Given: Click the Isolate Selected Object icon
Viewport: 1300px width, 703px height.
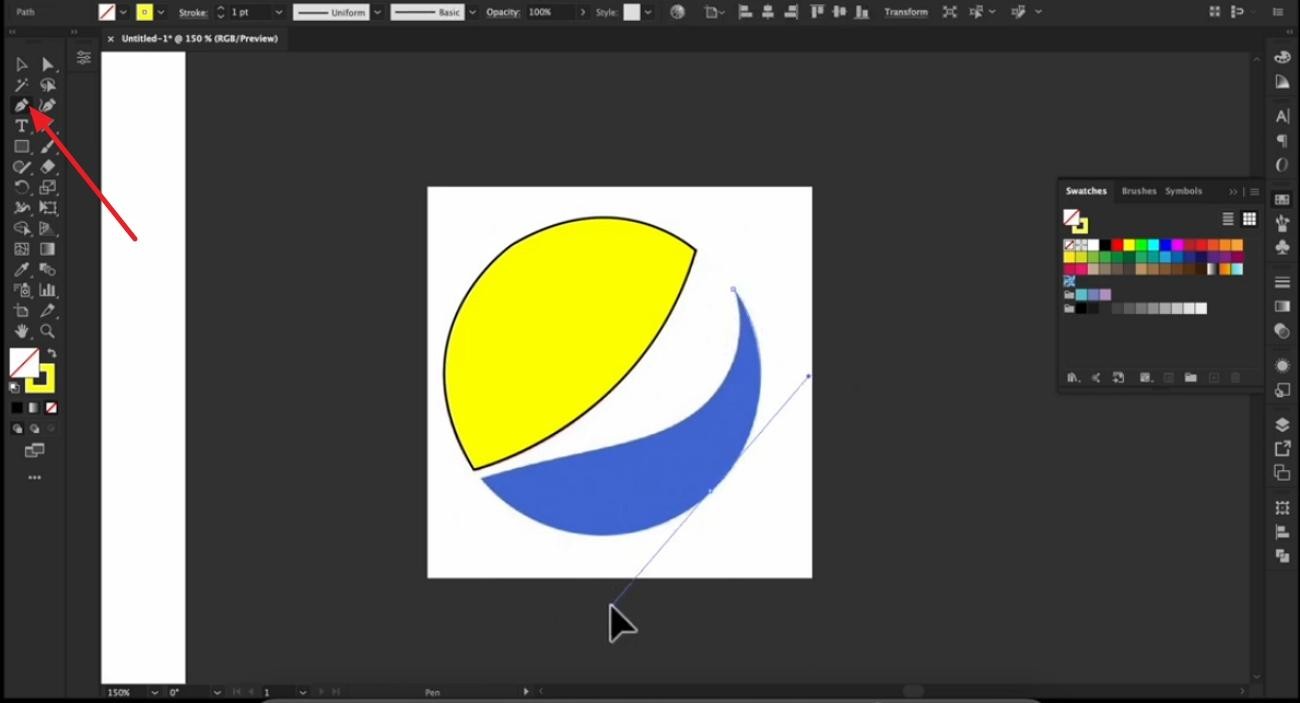Looking at the screenshot, I should (950, 12).
